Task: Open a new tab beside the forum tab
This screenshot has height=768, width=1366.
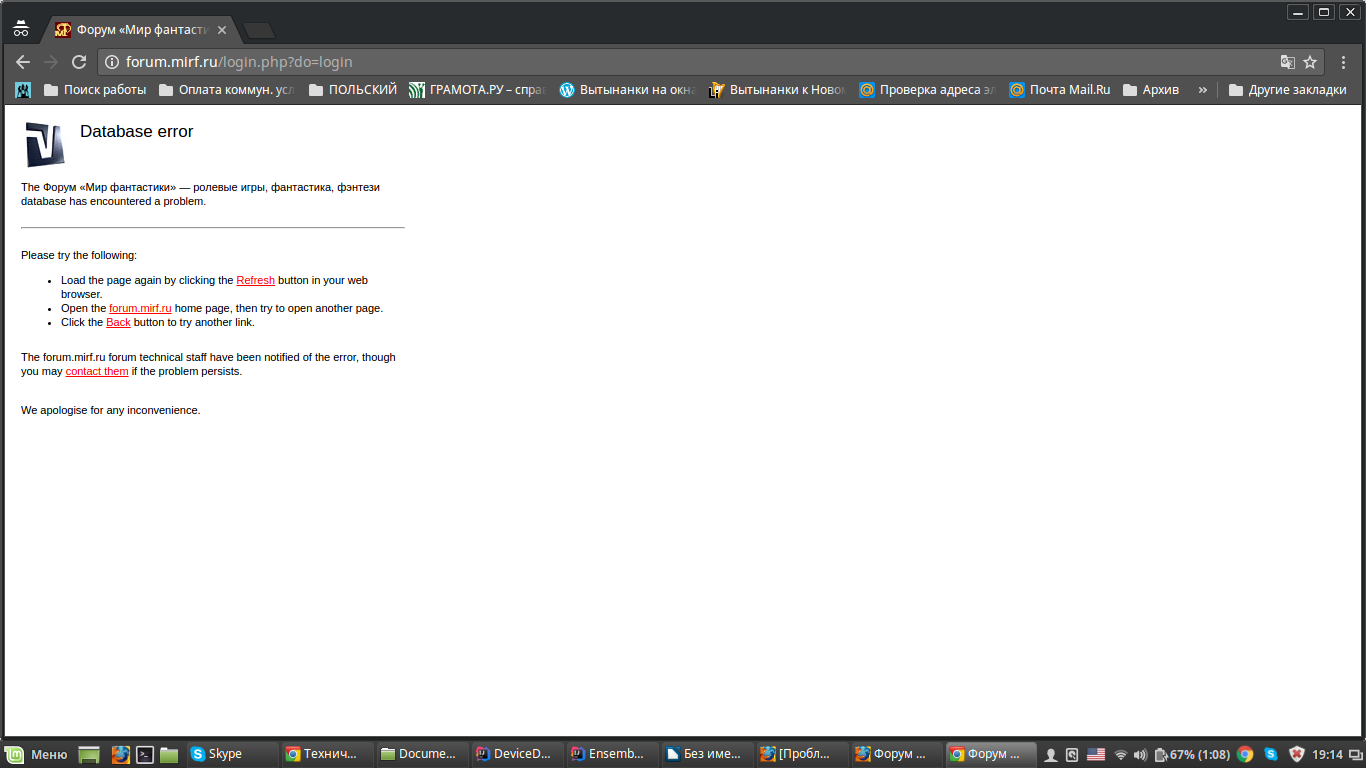Action: 258,30
